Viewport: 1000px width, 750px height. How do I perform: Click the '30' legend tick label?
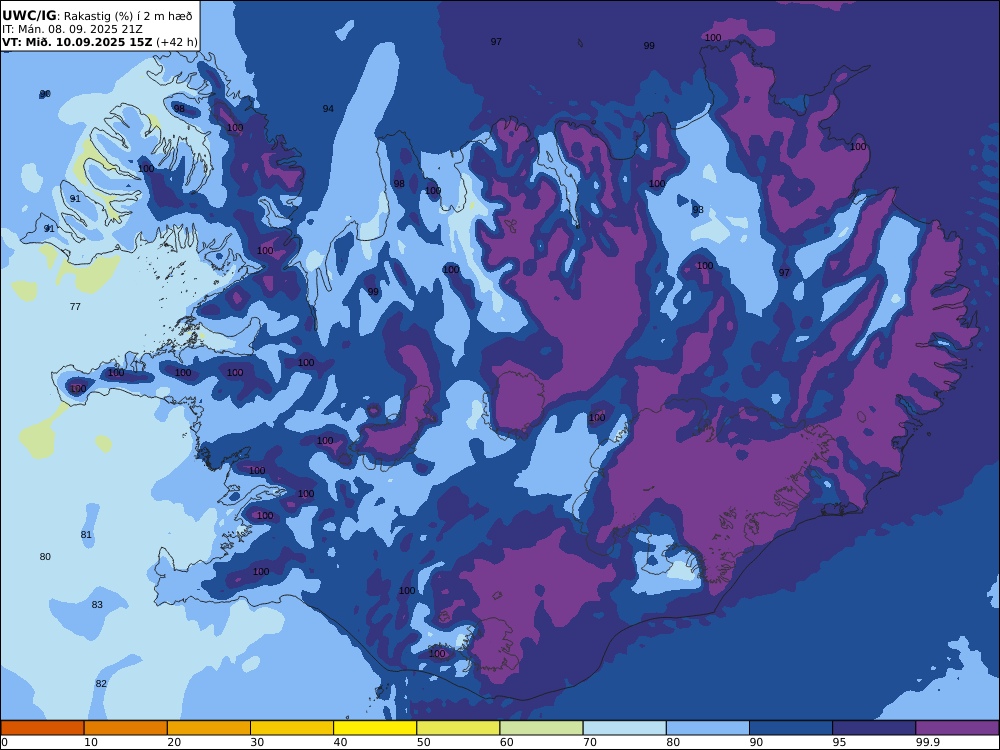point(257,742)
